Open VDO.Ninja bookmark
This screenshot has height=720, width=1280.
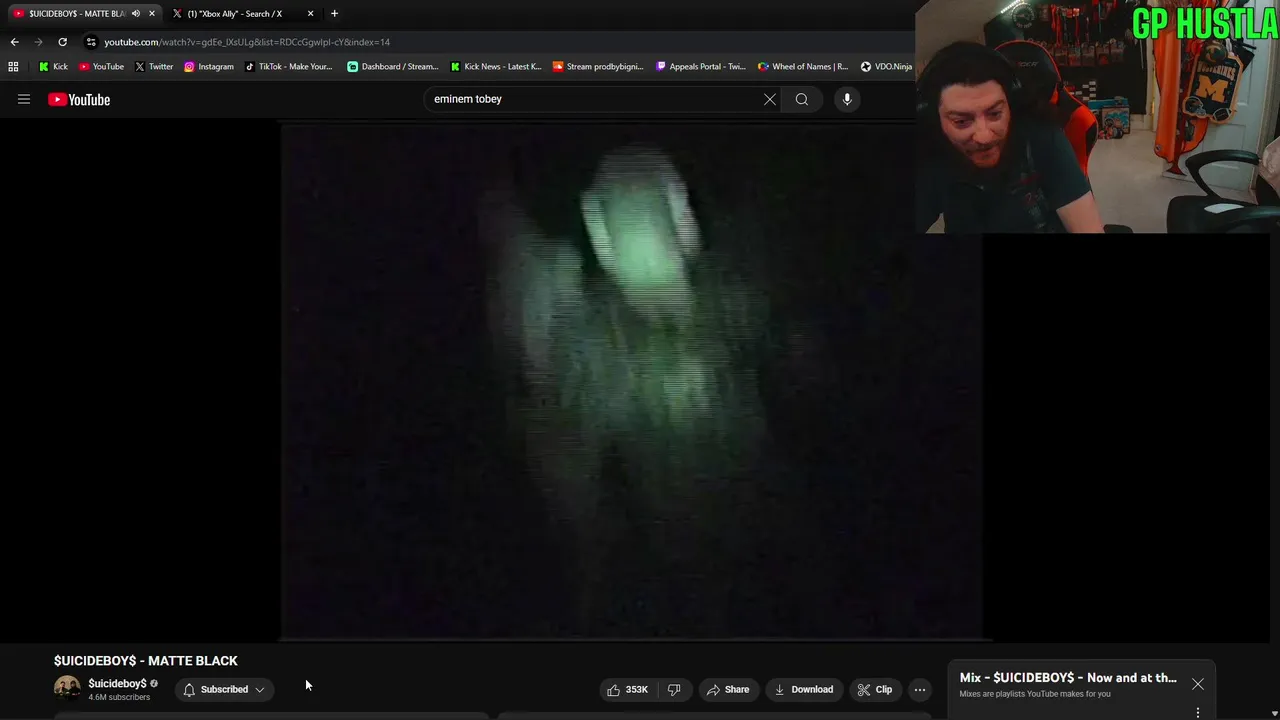pyautogui.click(x=886, y=67)
